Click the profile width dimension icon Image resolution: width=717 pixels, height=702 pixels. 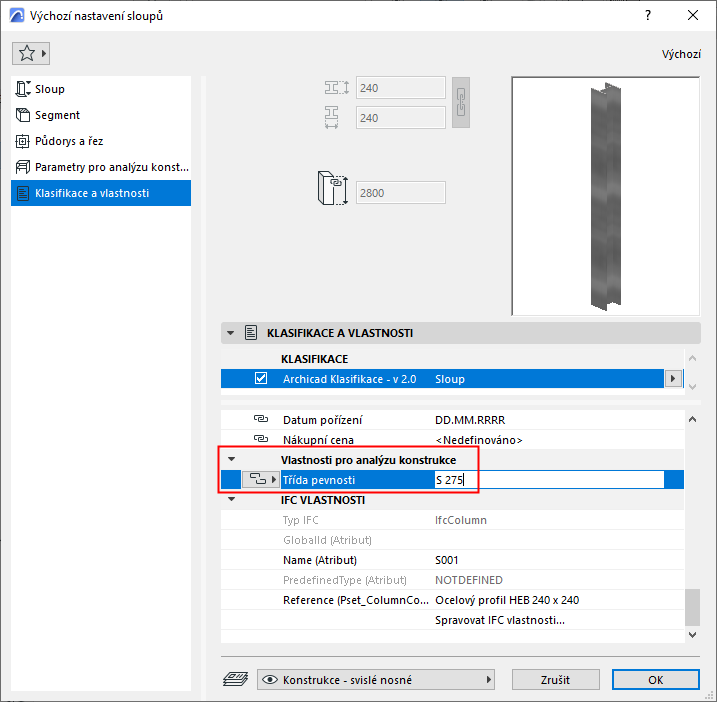332,118
